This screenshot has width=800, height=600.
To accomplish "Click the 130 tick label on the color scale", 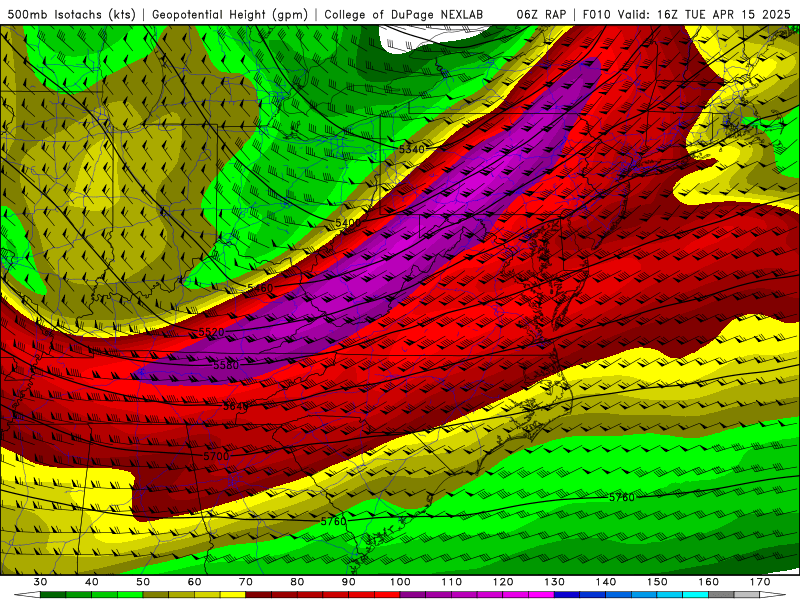I will coord(555,582).
